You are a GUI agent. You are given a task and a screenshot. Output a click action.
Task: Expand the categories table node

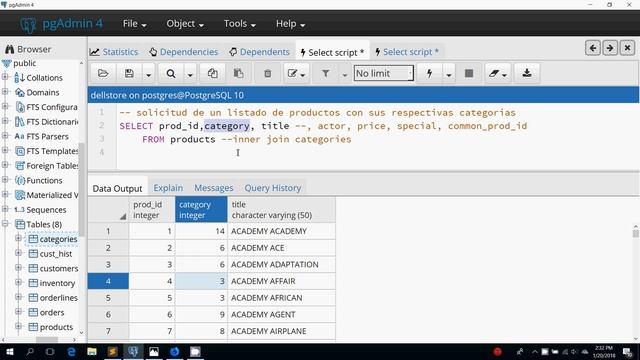tap(18, 239)
